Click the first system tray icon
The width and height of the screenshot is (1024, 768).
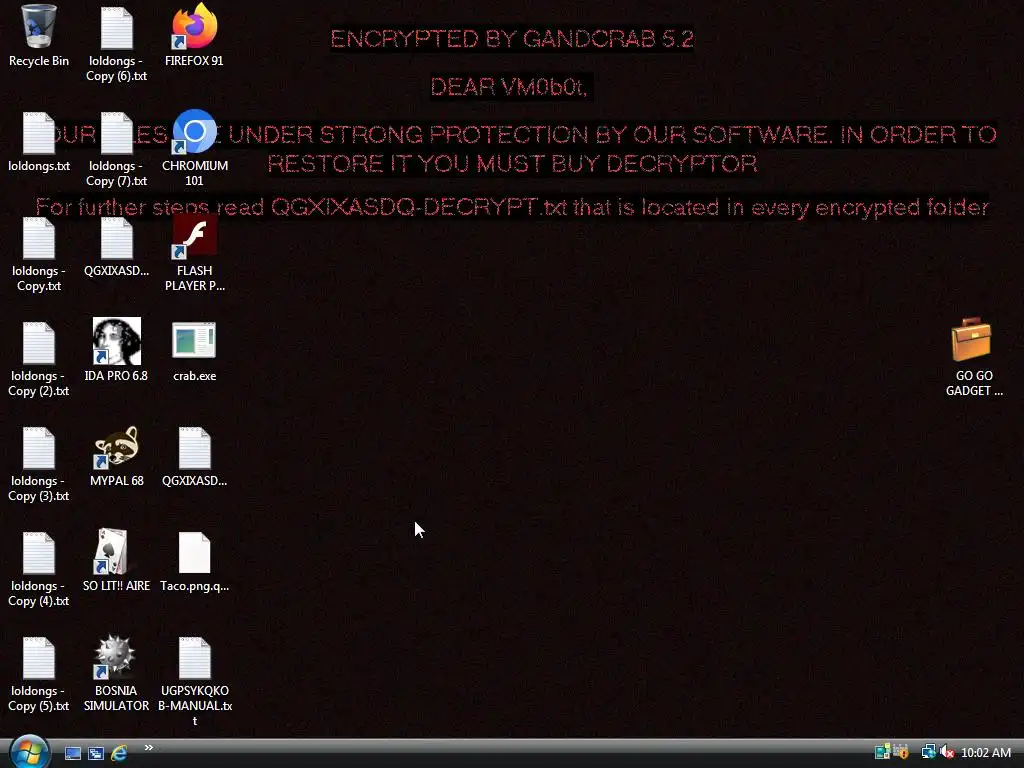click(882, 752)
